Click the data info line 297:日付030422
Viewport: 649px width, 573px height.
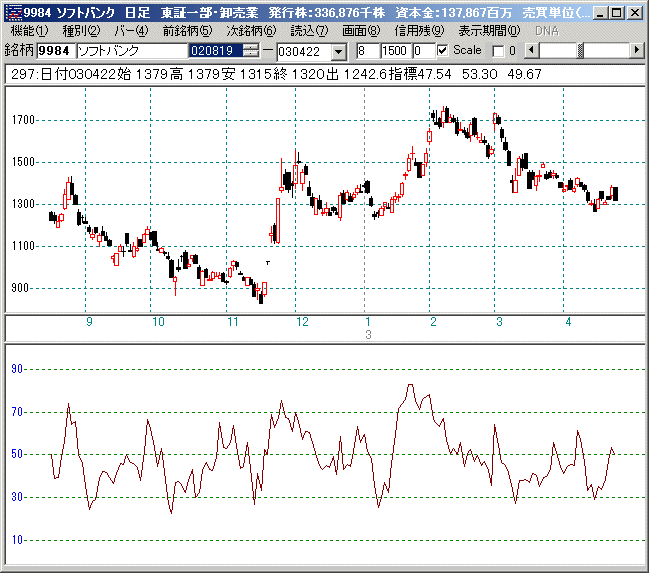[324, 75]
